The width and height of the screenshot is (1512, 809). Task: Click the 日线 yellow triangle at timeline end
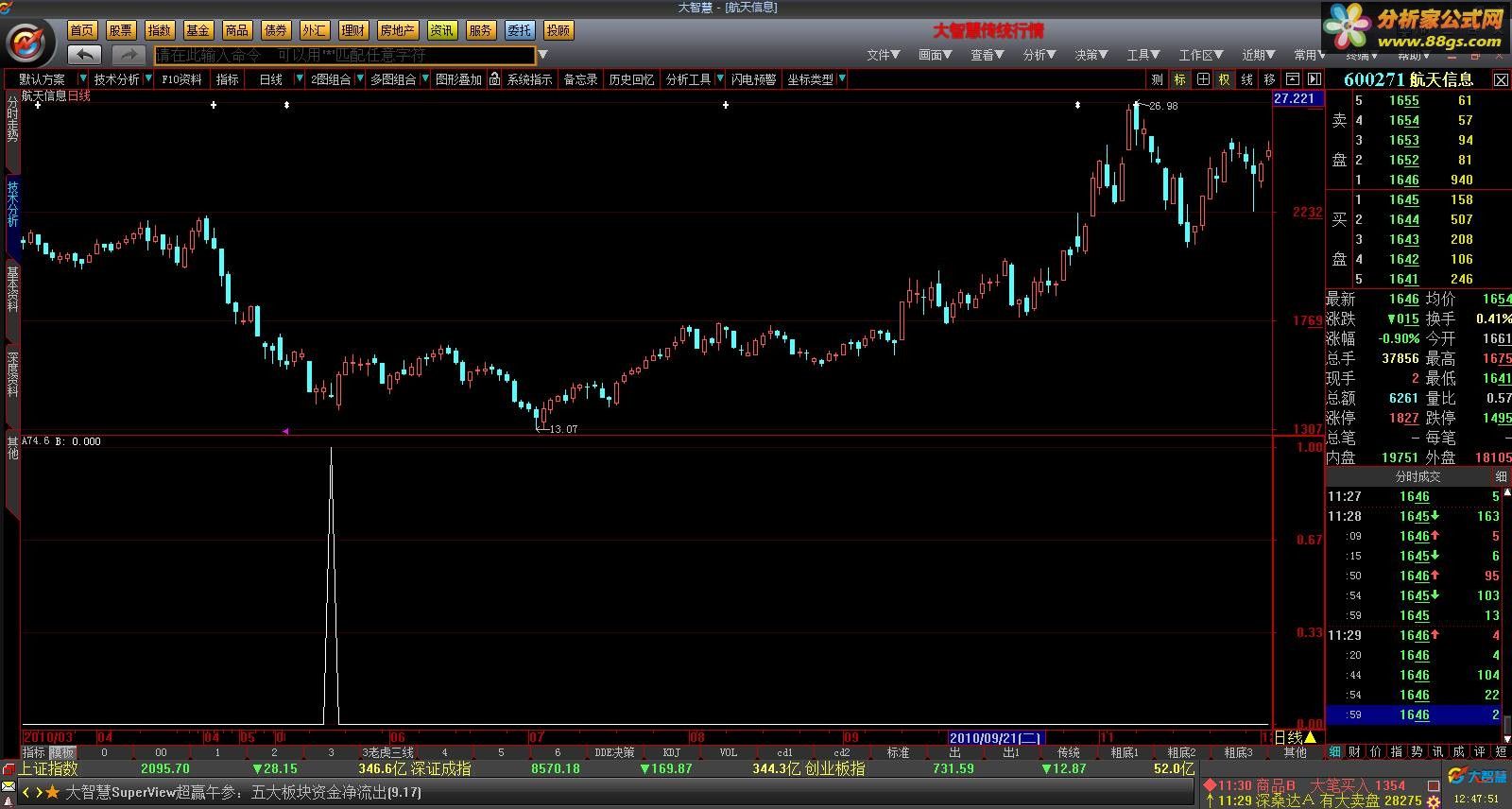[x=1310, y=737]
